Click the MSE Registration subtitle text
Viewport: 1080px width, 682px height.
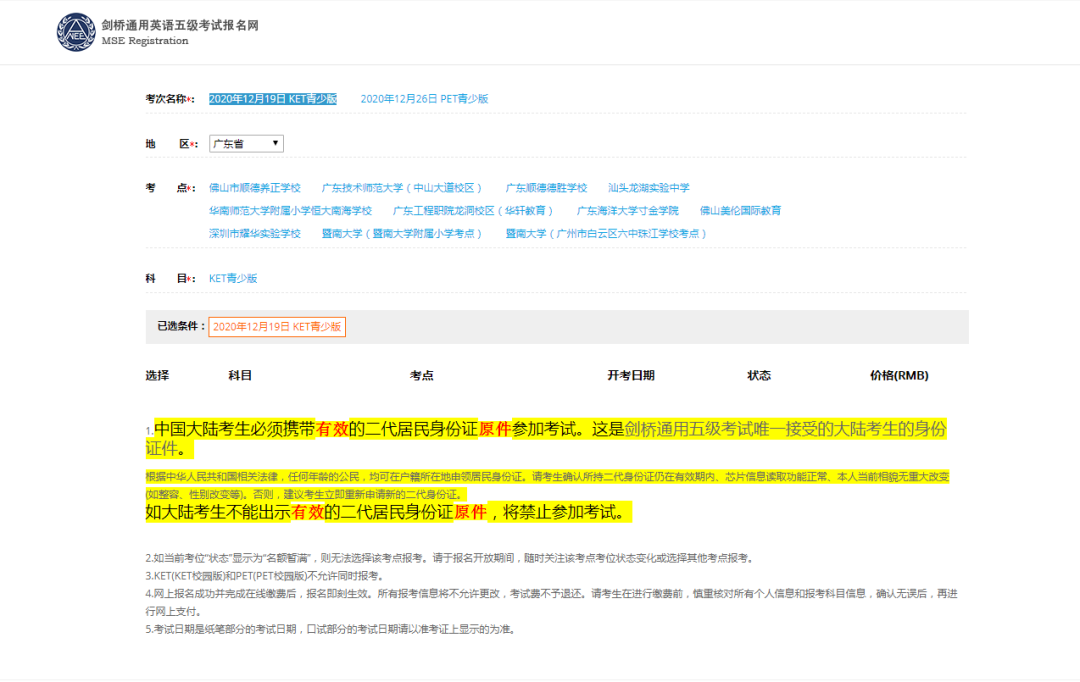145,41
